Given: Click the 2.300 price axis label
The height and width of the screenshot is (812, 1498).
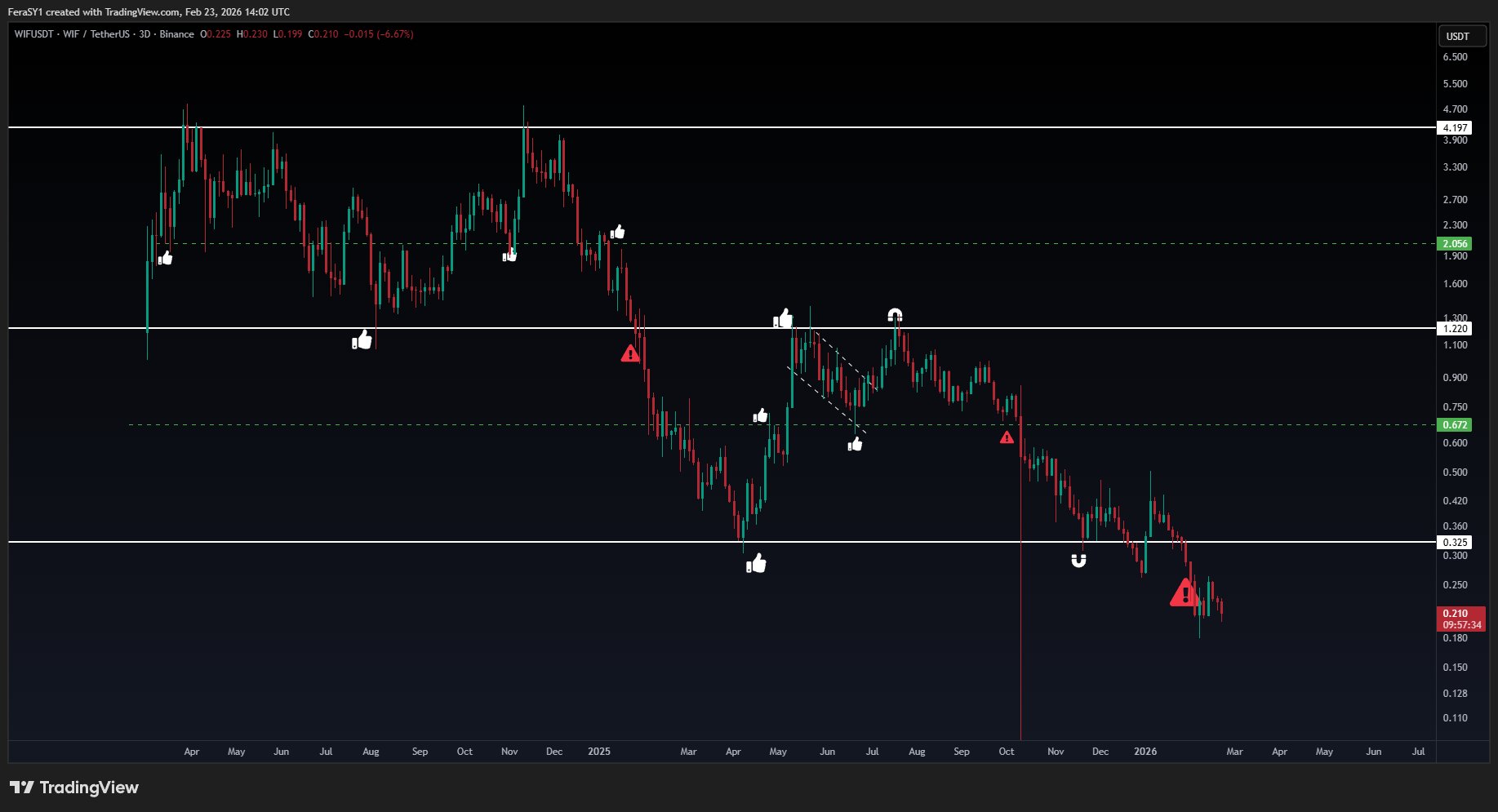Looking at the screenshot, I should 1455,225.
